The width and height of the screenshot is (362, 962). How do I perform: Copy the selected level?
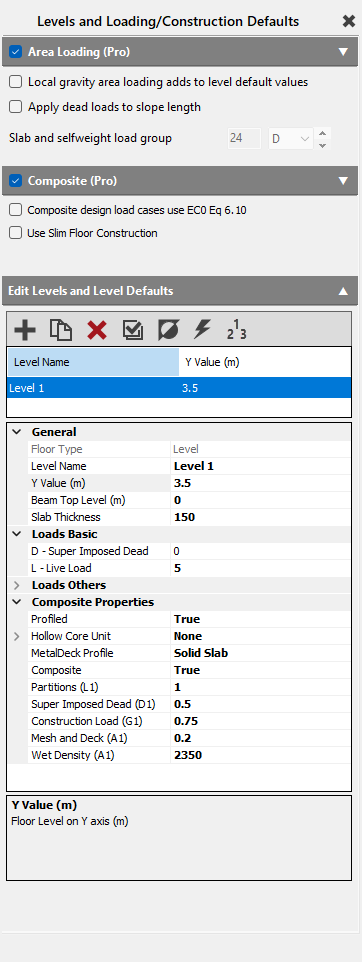[x=61, y=330]
